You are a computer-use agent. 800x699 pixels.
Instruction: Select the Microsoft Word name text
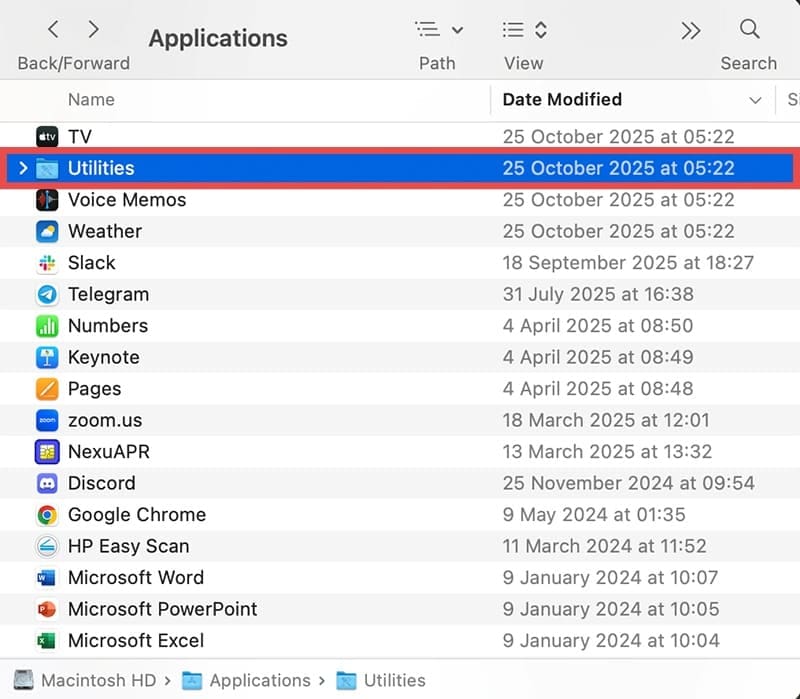(x=136, y=578)
